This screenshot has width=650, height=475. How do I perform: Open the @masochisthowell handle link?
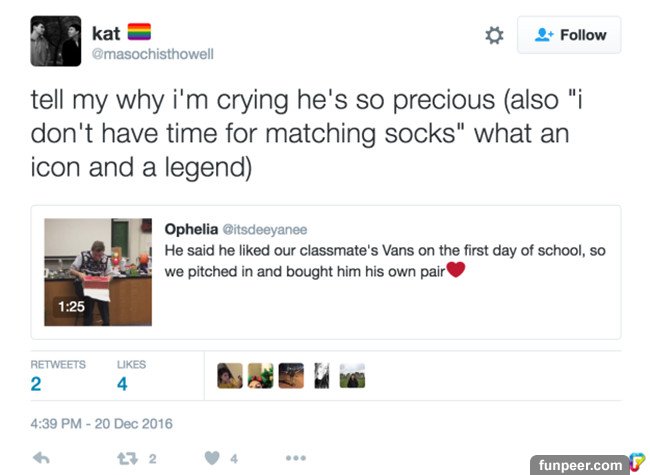point(152,54)
